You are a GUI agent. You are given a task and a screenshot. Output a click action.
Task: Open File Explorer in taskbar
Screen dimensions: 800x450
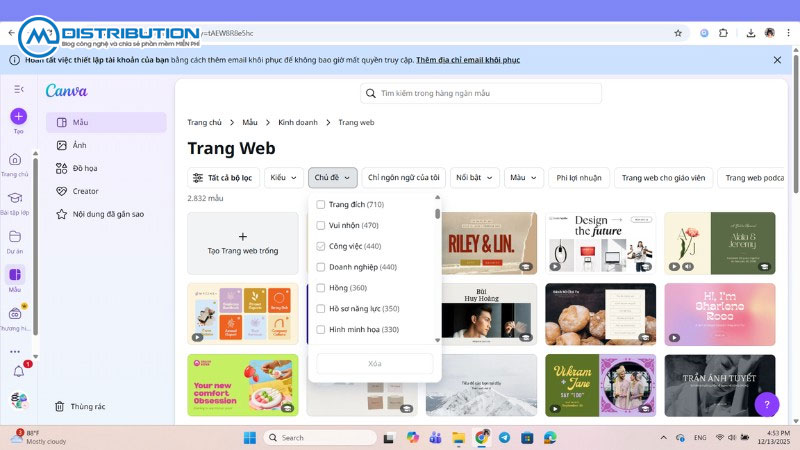pyautogui.click(x=459, y=438)
